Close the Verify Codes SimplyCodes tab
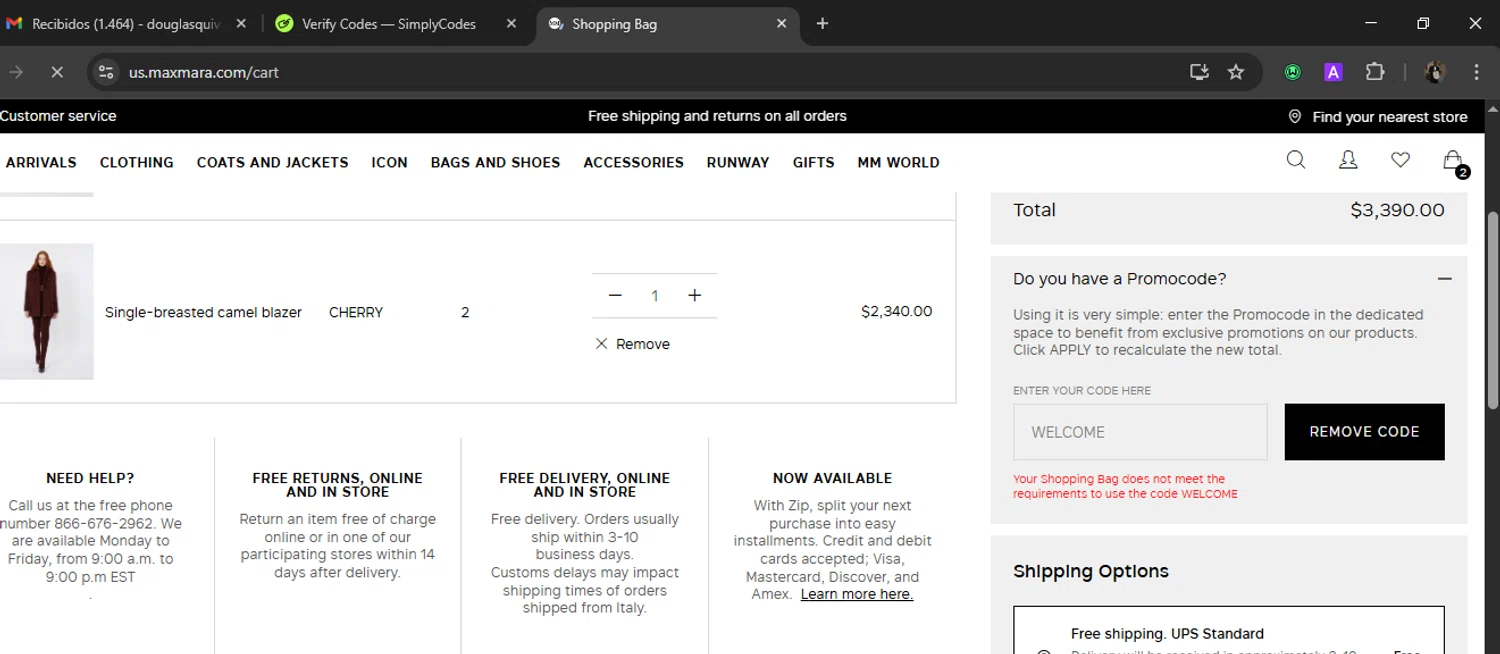1500x654 pixels. click(x=511, y=23)
